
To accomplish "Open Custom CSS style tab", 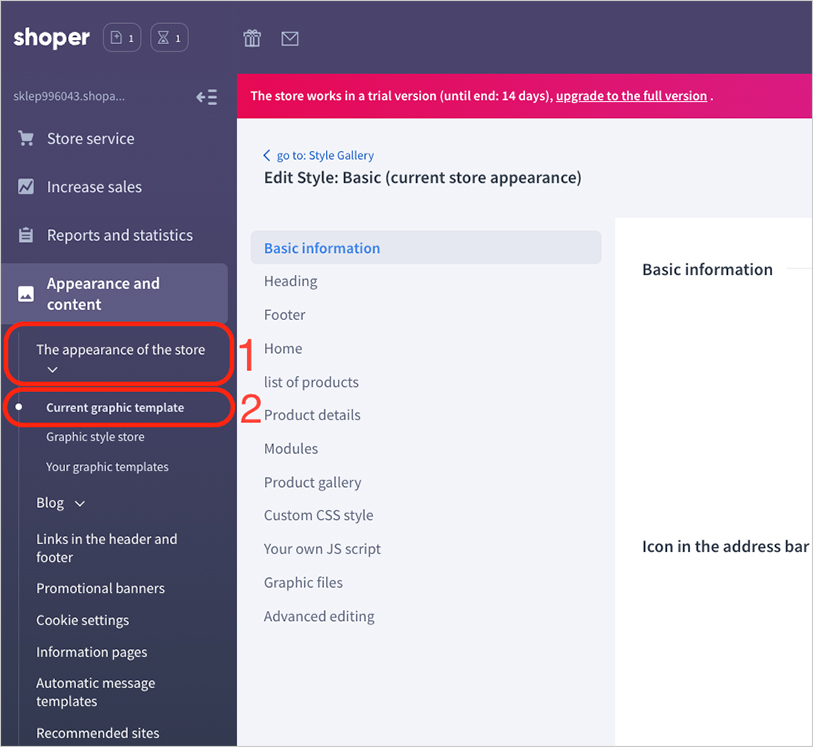I will (x=318, y=515).
